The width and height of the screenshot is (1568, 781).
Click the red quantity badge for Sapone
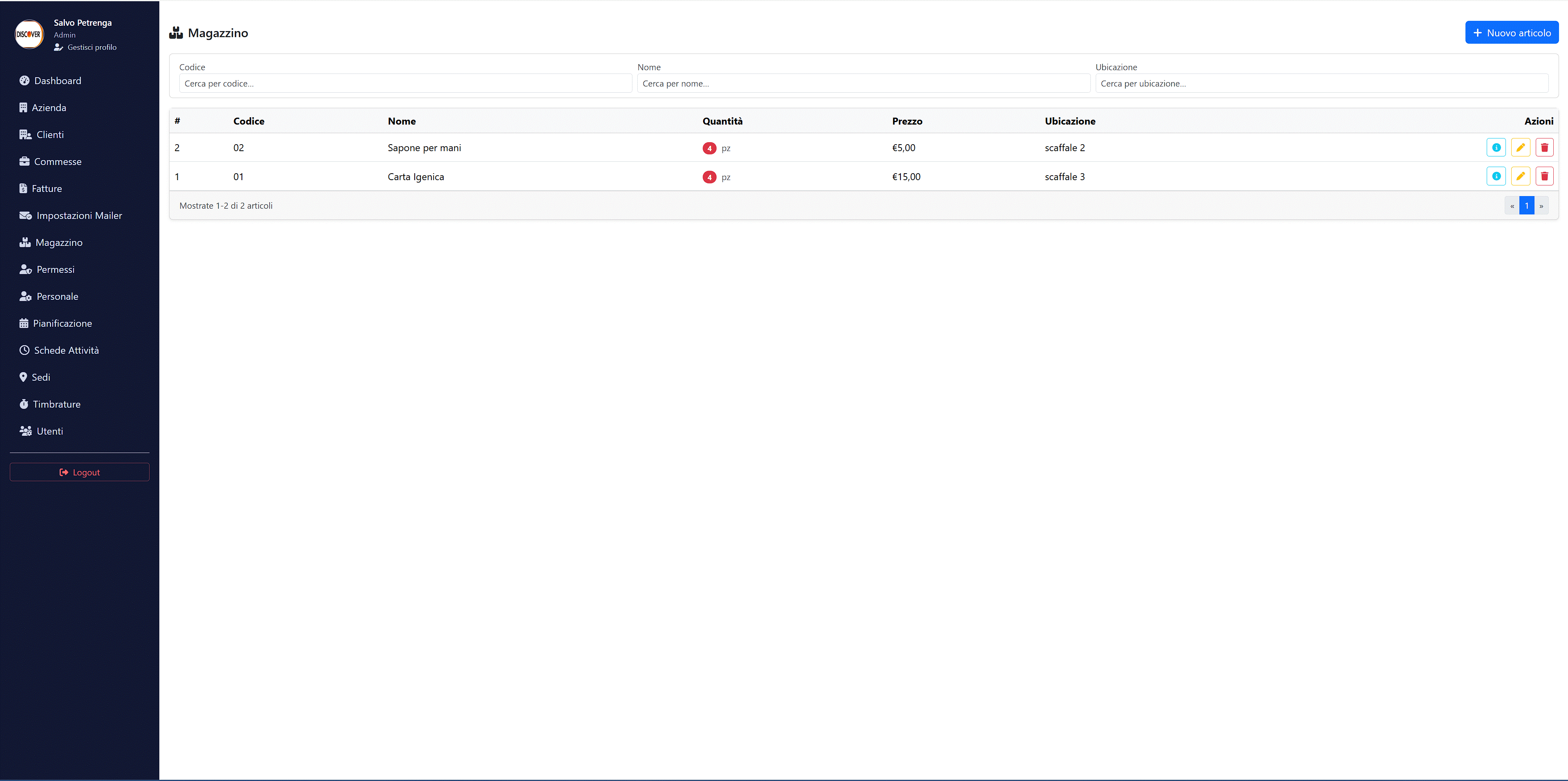point(709,148)
